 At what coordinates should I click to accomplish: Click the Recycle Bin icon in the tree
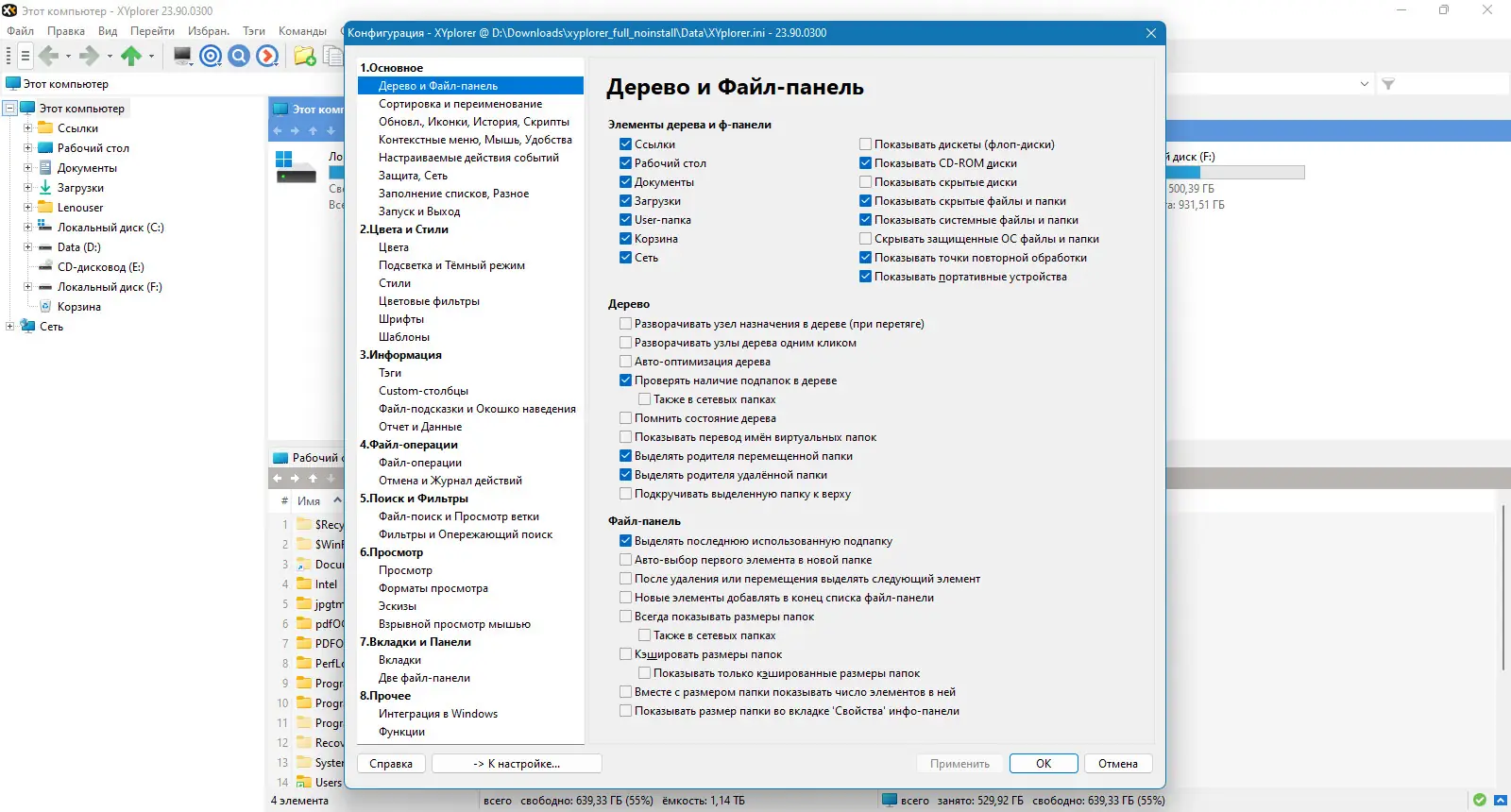click(46, 307)
